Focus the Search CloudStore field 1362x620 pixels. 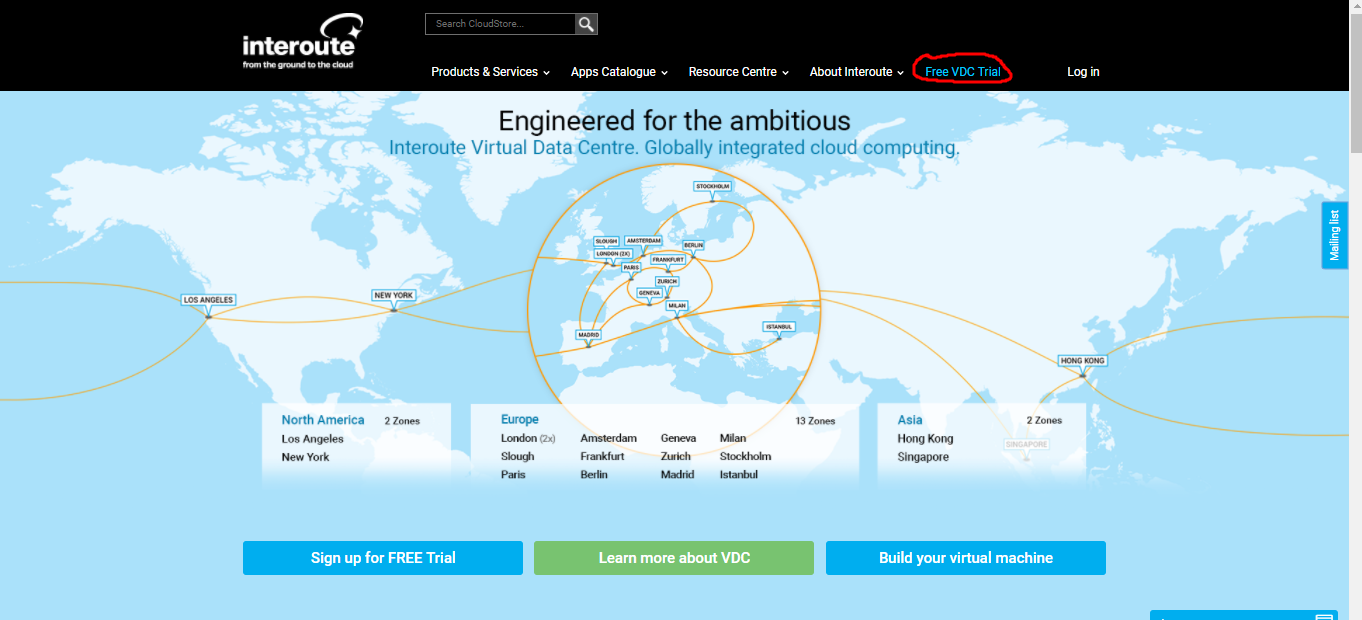point(500,24)
